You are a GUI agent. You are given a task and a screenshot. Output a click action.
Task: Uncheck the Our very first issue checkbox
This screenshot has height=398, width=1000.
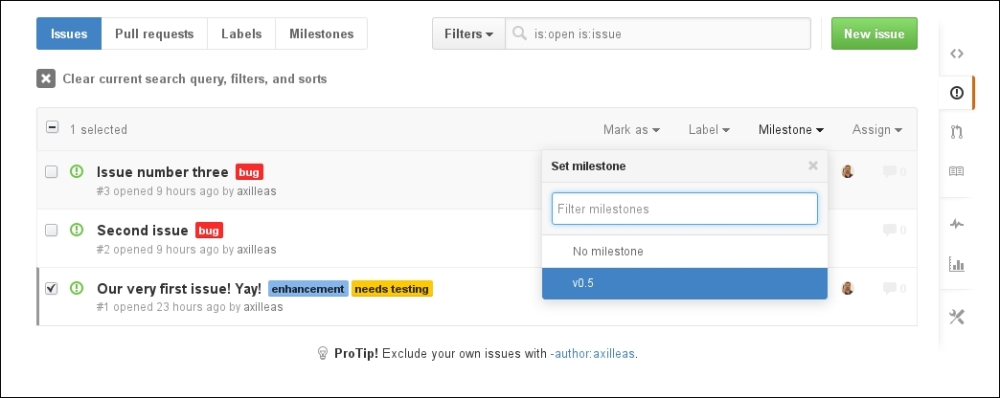click(x=52, y=289)
